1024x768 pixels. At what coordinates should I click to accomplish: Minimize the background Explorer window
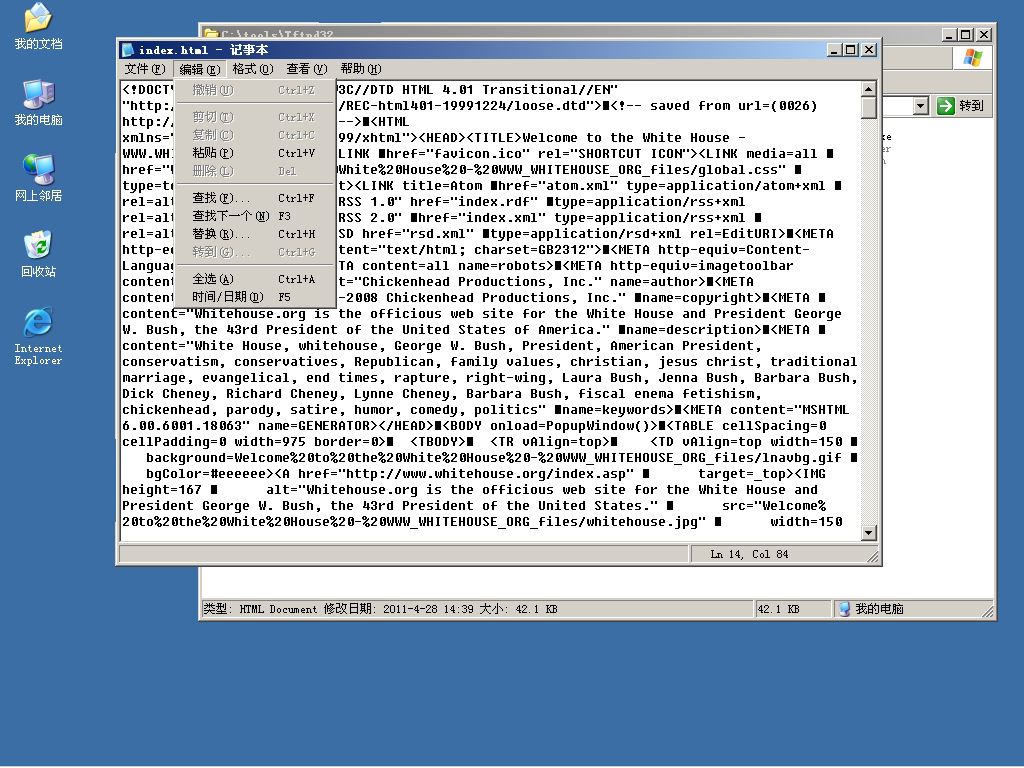click(x=949, y=35)
